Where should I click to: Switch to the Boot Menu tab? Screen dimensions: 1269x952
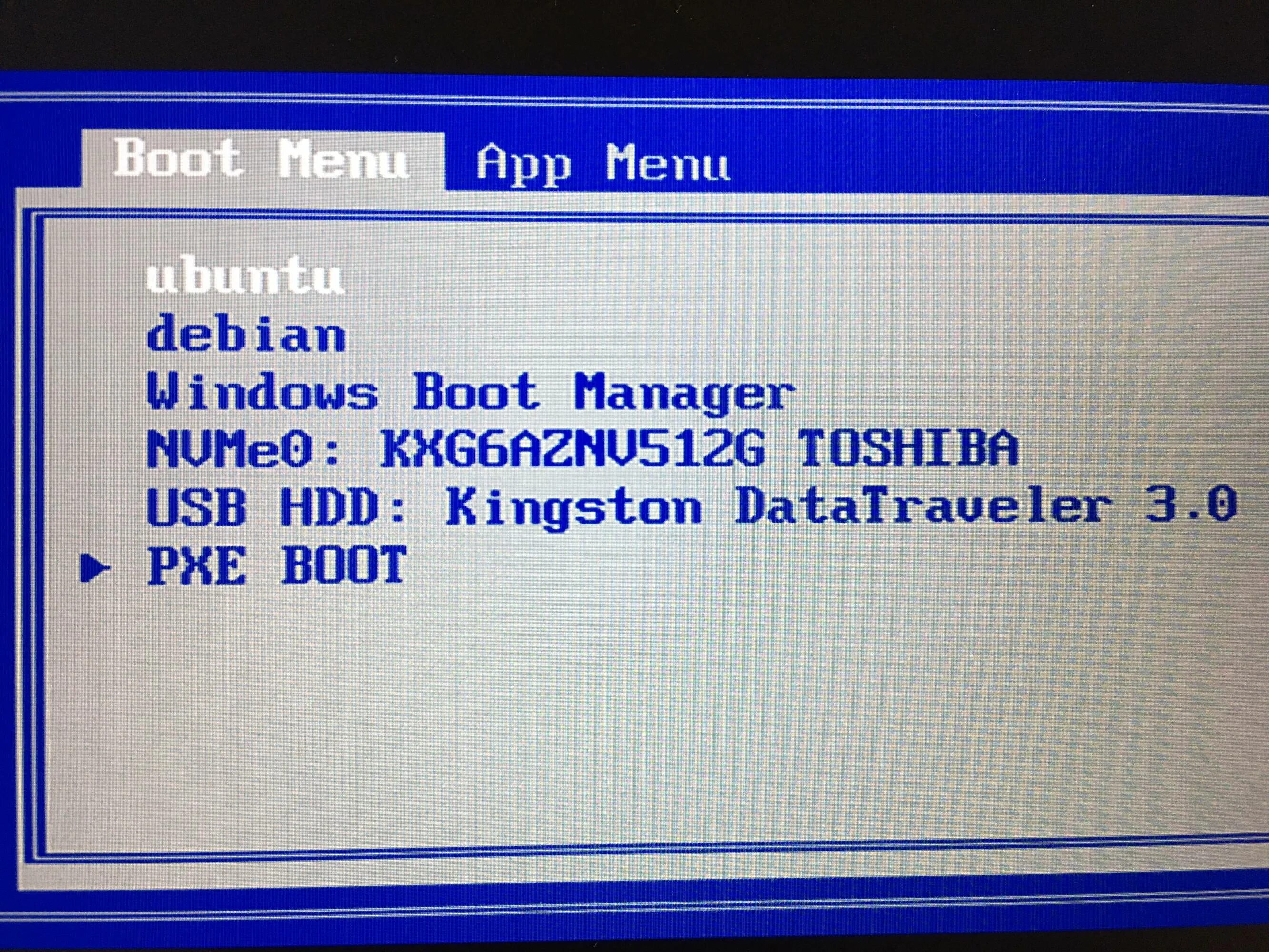tap(262, 159)
